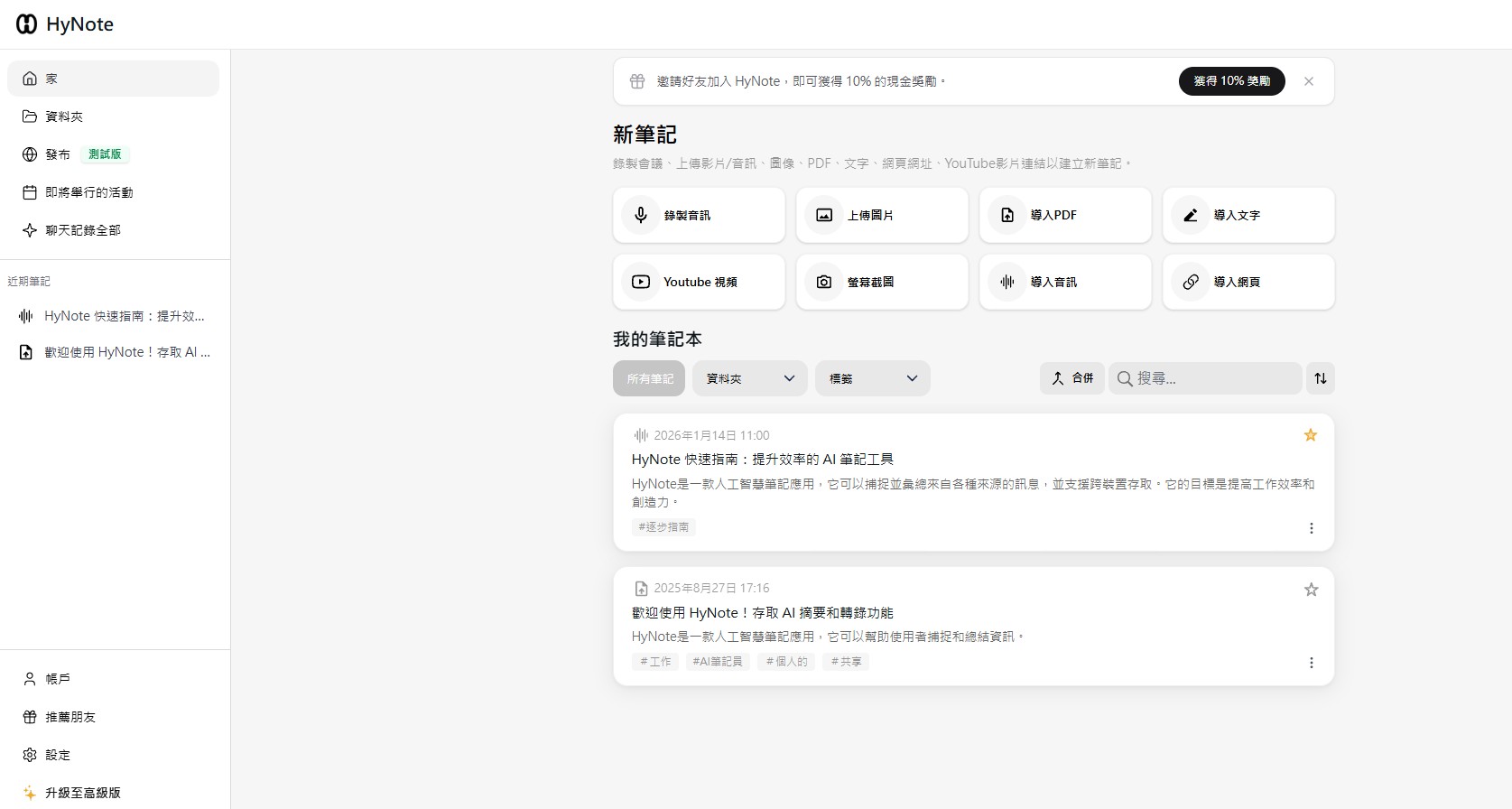1512x809 pixels.
Task: Open recent note HyNote 快速指南 in sidebar
Action: click(x=113, y=316)
